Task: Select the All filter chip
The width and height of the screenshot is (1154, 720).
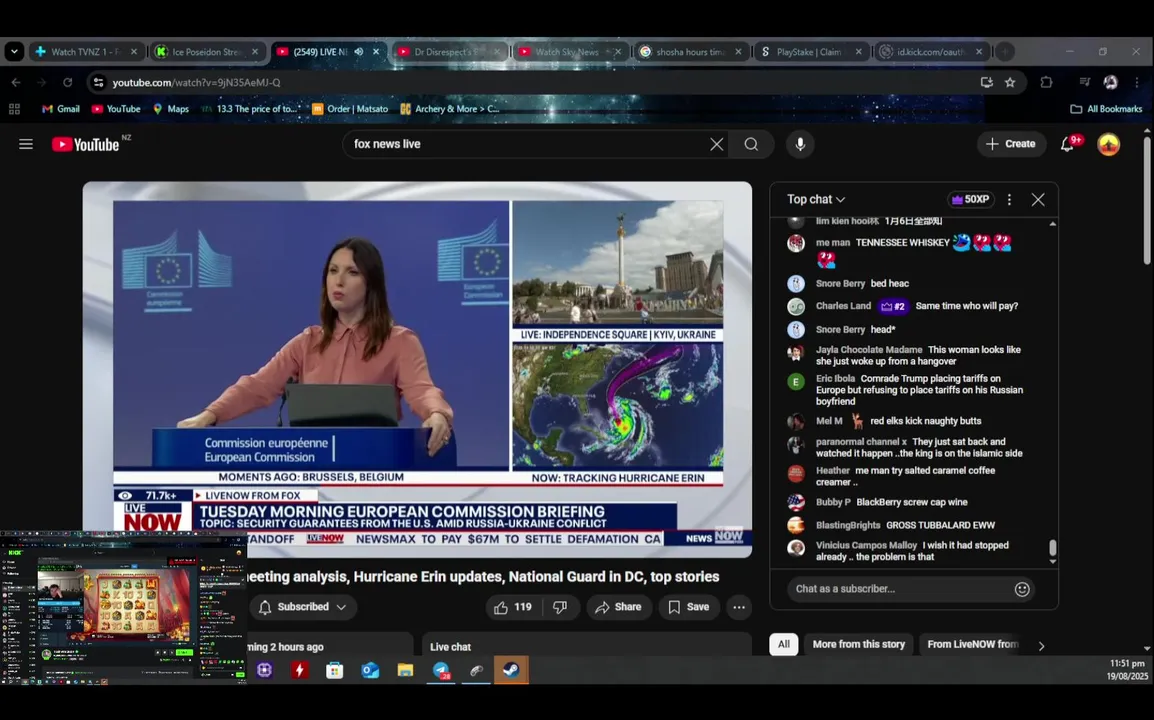Action: (x=783, y=644)
